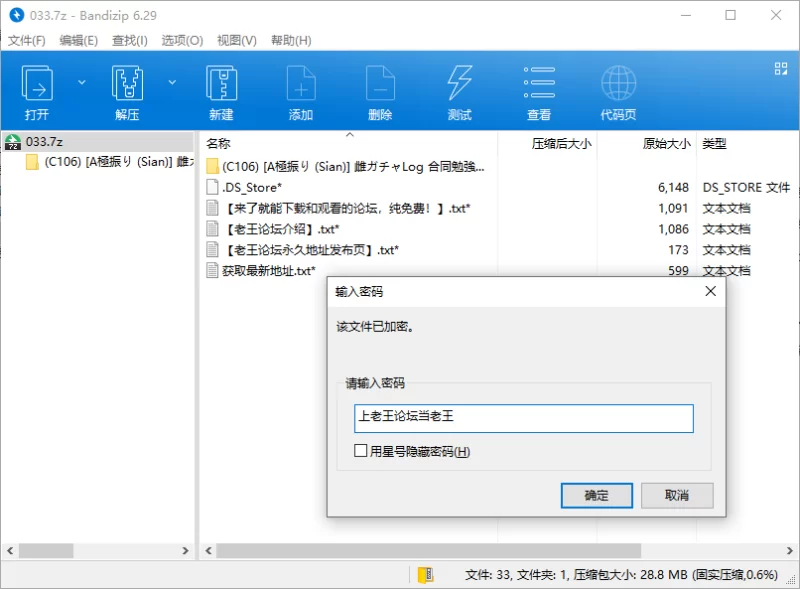The image size is (800, 589).
Task: Click the text file icon of 【来了就能下载和观看的论坛，纯免费！】.txt
Action: pyautogui.click(x=212, y=208)
